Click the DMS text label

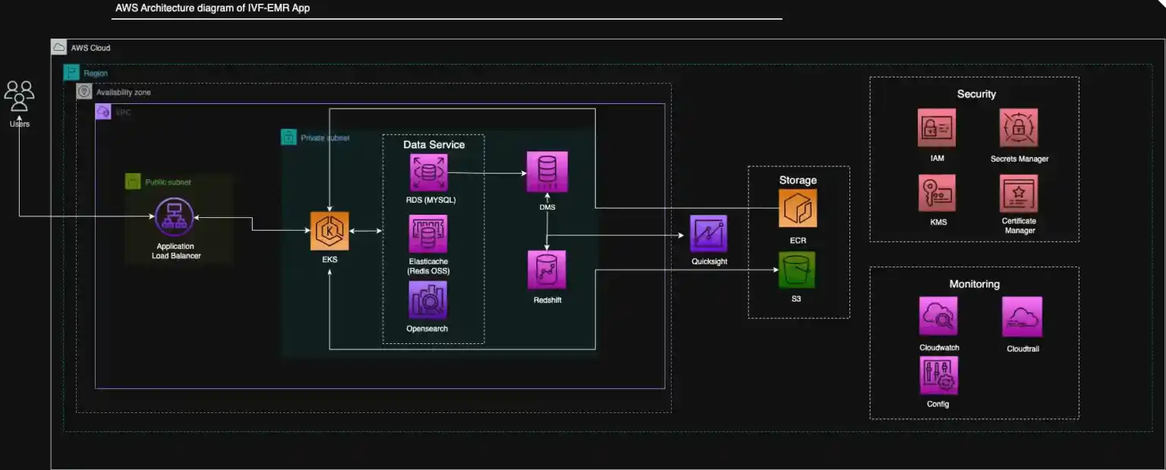547,206
